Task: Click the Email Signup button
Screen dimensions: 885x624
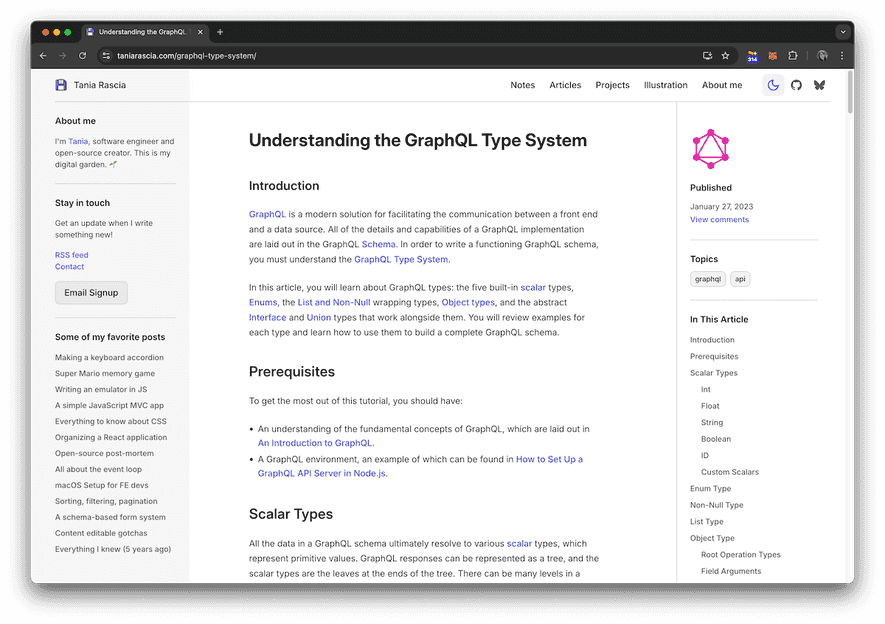Action: coord(90,292)
